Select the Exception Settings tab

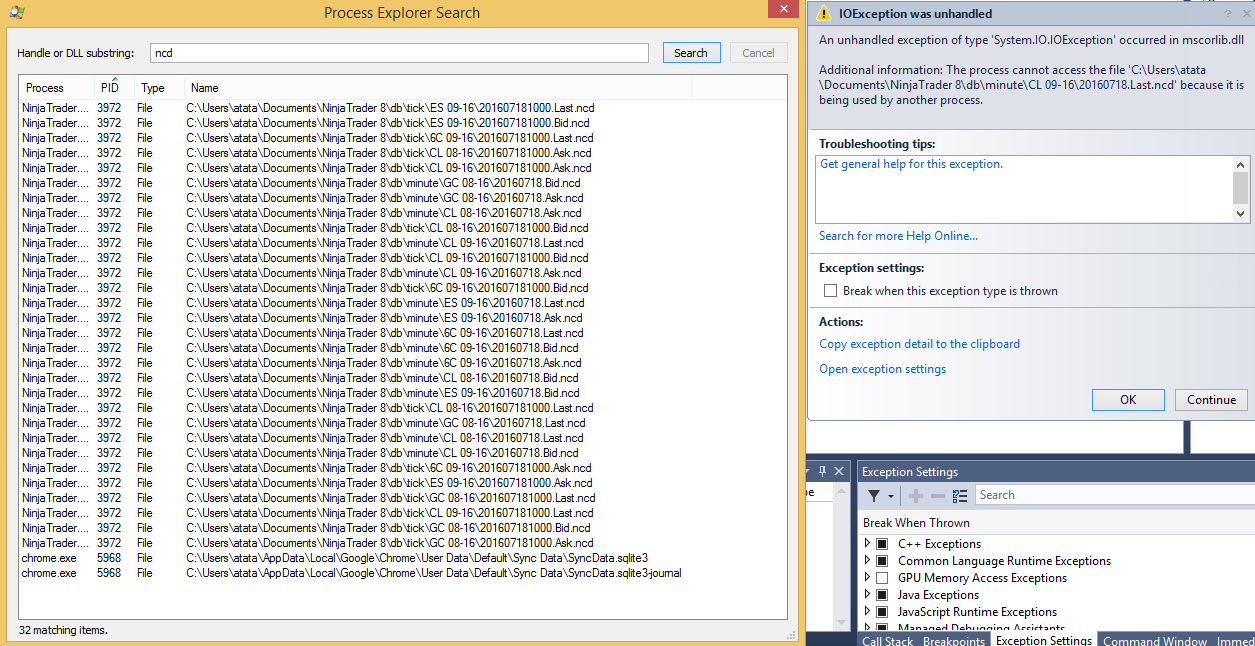[x=1044, y=640]
